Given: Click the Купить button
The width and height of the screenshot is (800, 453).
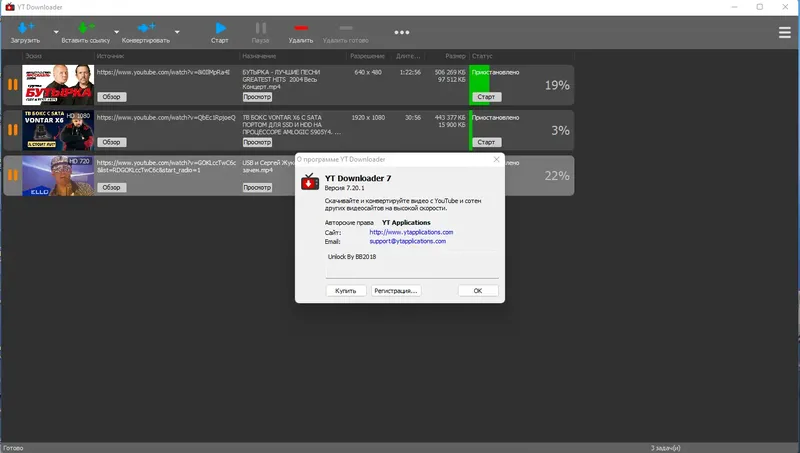Looking at the screenshot, I should click(346, 291).
